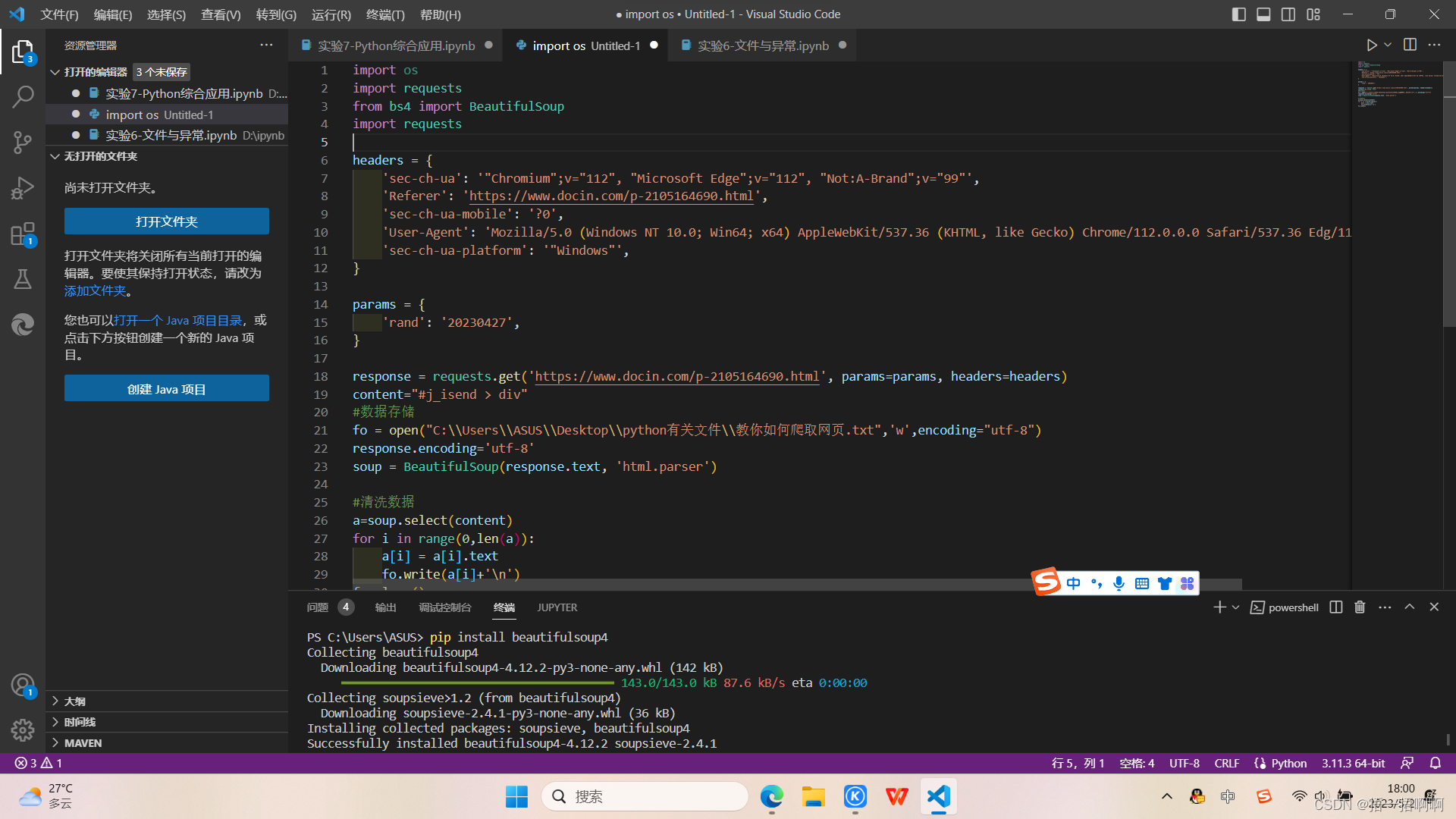1456x819 pixels.
Task: Open WPS Office from taskbar
Action: [x=896, y=796]
